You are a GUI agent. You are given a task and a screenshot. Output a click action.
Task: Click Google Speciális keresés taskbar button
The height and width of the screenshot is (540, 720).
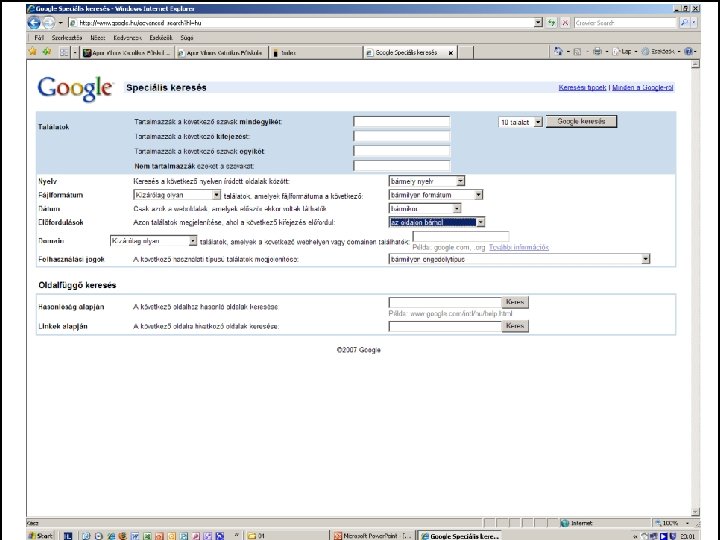(460, 536)
